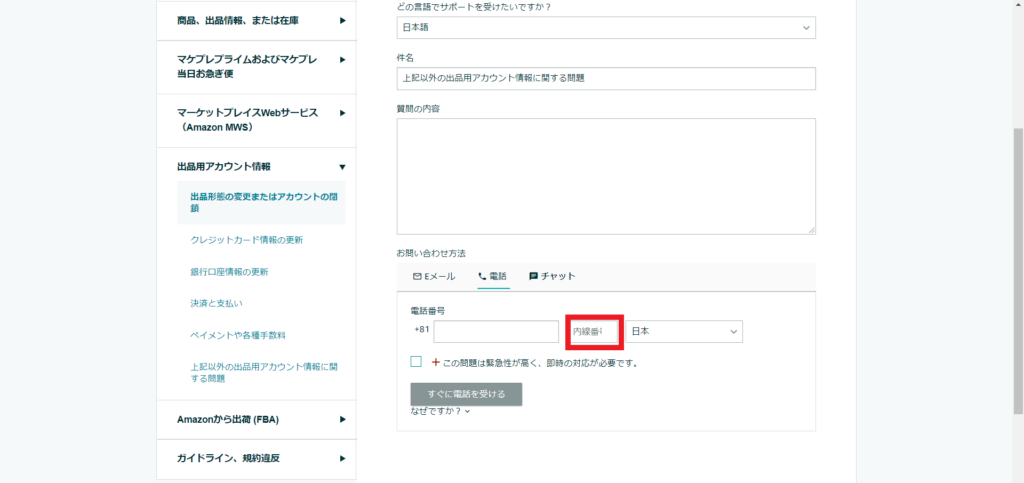Select the チャット contact tab
The width and height of the screenshot is (1024, 483).
[x=552, y=276]
